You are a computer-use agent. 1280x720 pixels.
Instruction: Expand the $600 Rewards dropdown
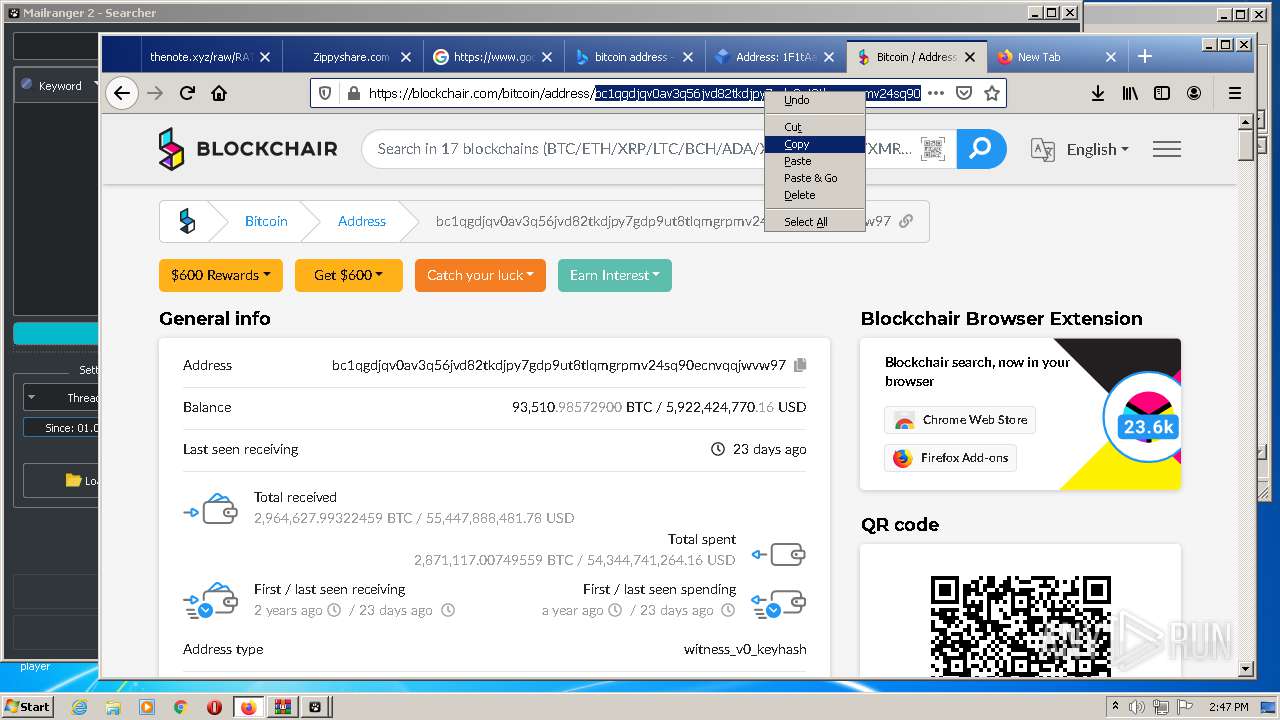tap(221, 275)
